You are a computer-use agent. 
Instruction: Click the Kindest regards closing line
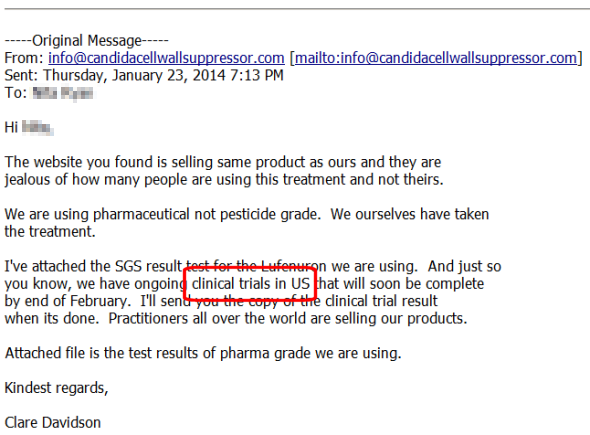(56, 388)
